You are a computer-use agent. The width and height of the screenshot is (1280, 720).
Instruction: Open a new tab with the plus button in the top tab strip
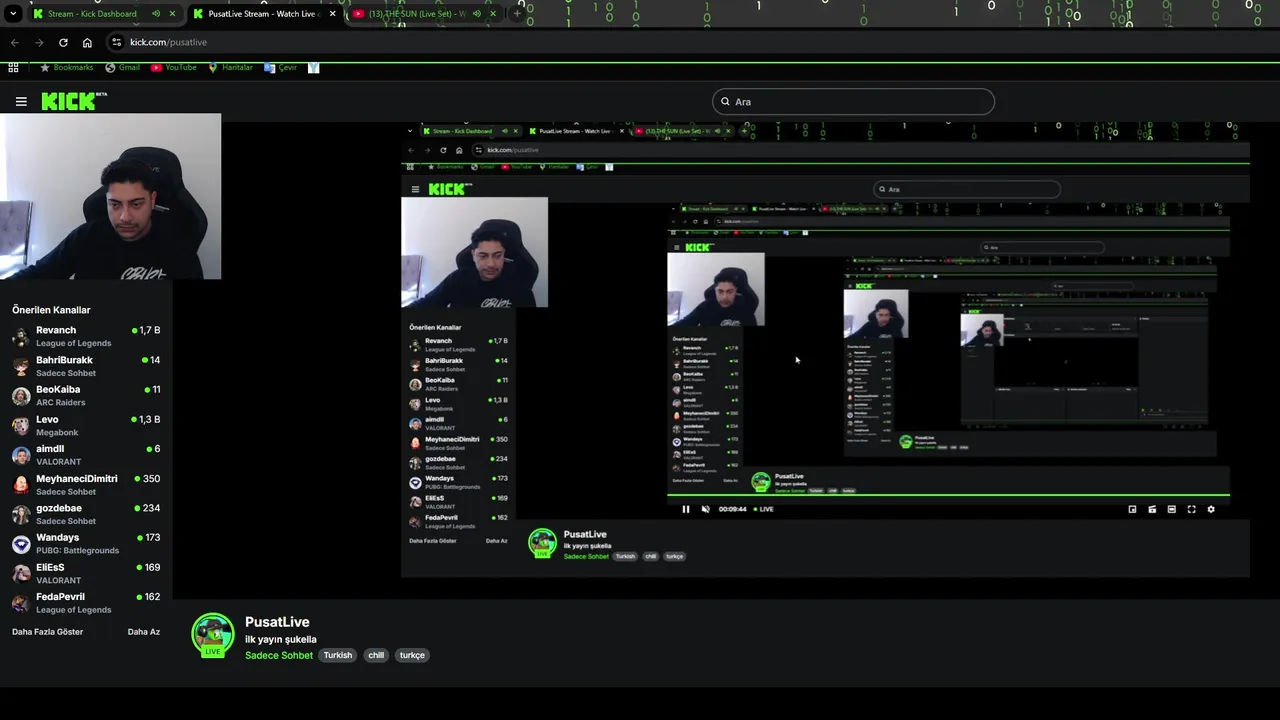point(517,14)
